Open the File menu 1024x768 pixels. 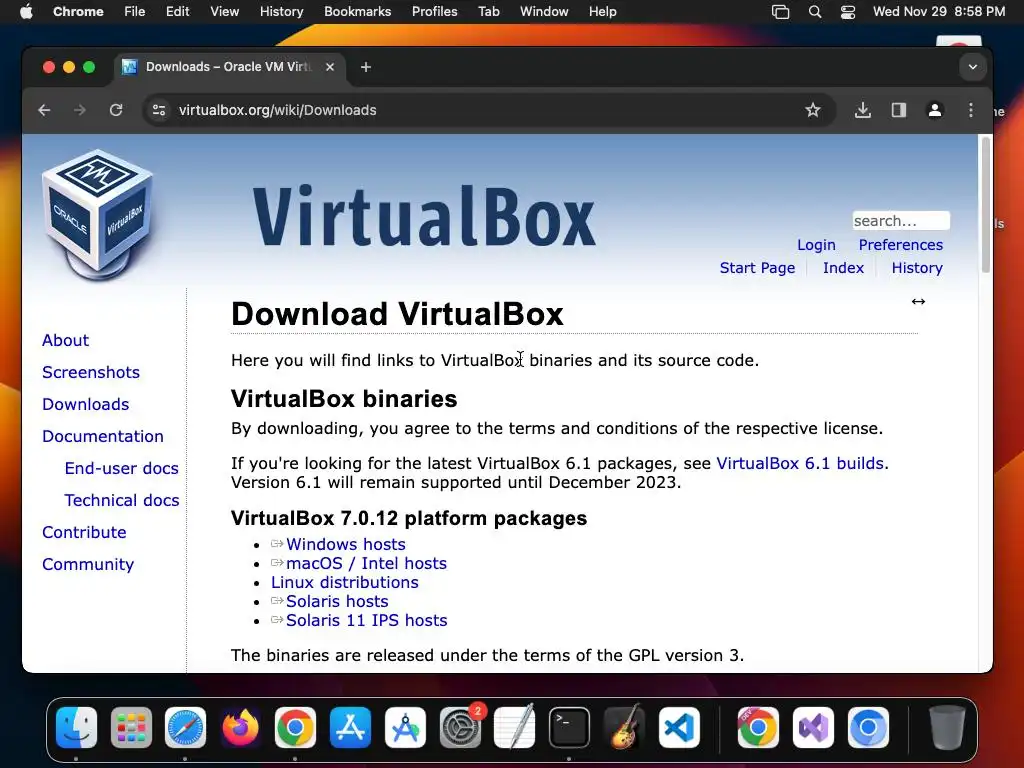[x=135, y=12]
